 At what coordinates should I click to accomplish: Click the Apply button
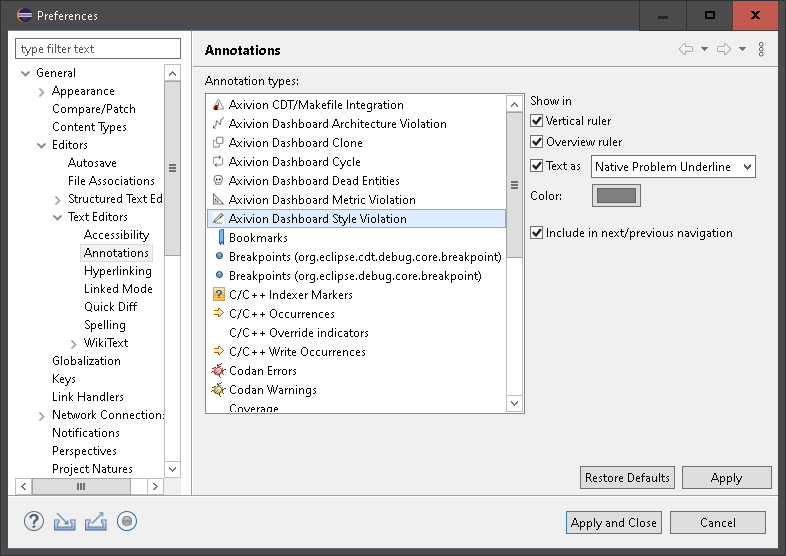tap(726, 478)
